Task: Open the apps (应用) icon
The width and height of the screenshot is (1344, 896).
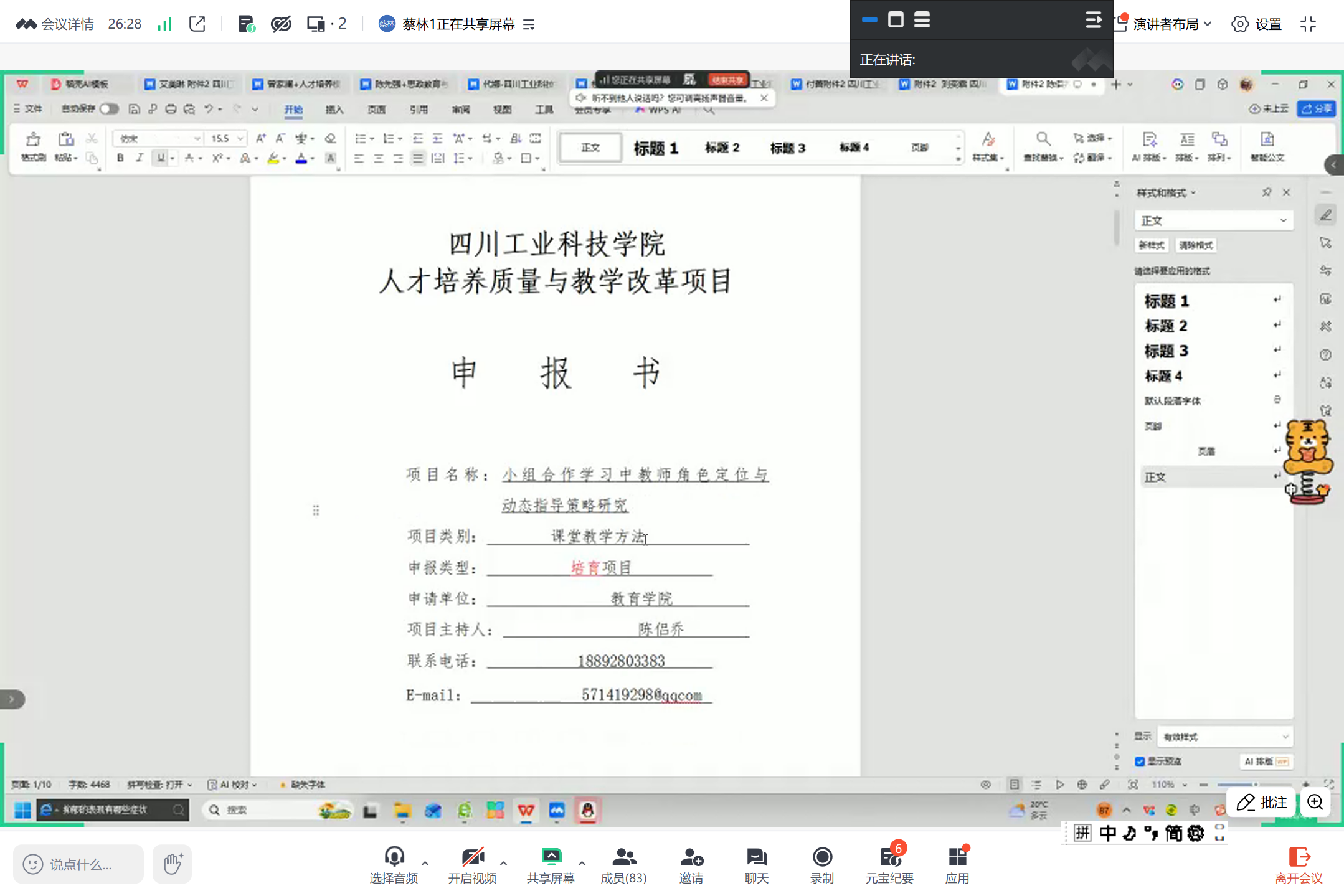Action: (957, 857)
